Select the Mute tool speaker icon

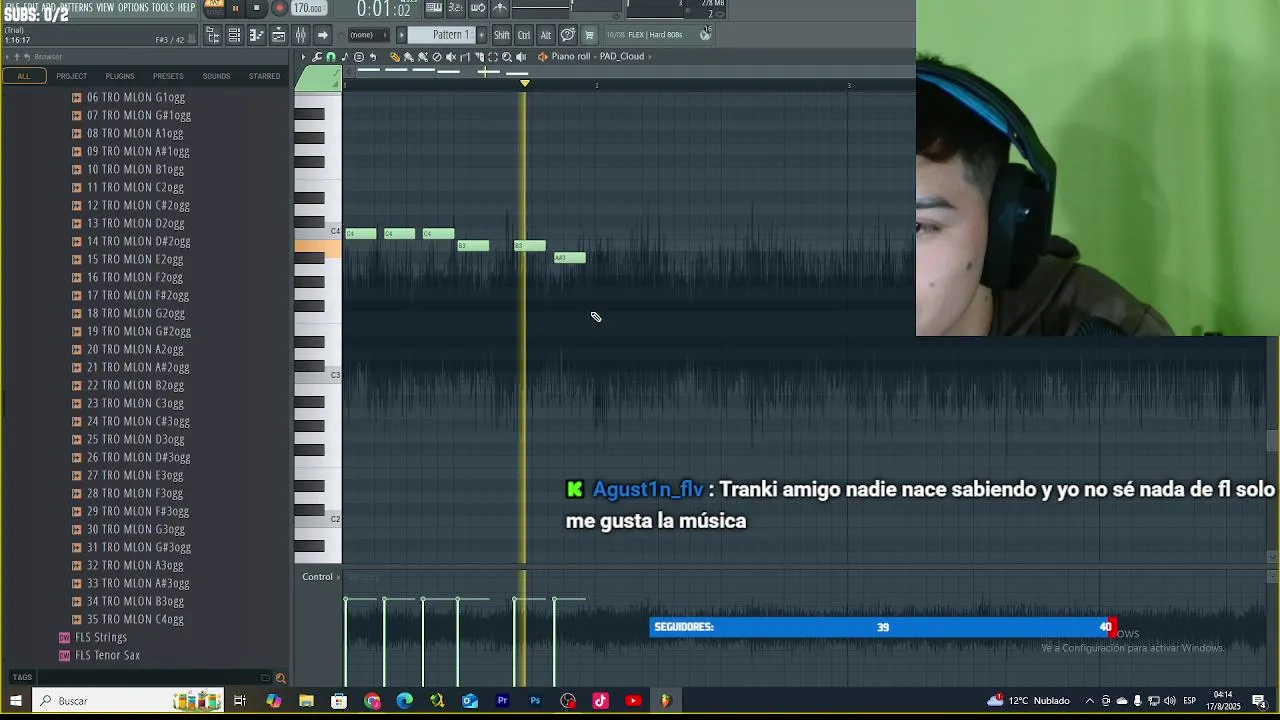(451, 57)
